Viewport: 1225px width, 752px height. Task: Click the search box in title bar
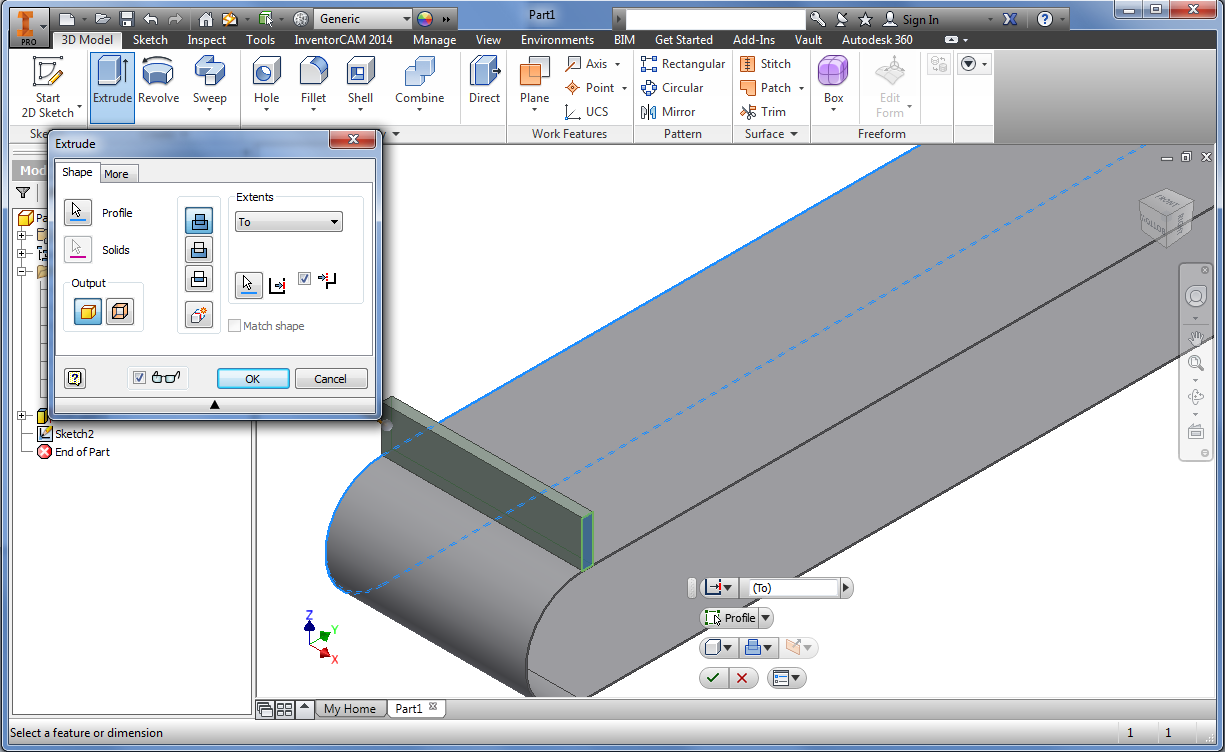tap(715, 19)
